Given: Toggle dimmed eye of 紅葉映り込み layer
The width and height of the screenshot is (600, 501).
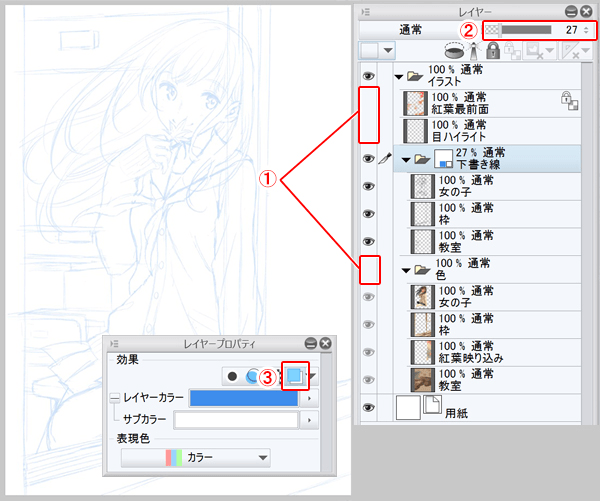Looking at the screenshot, I should (368, 352).
